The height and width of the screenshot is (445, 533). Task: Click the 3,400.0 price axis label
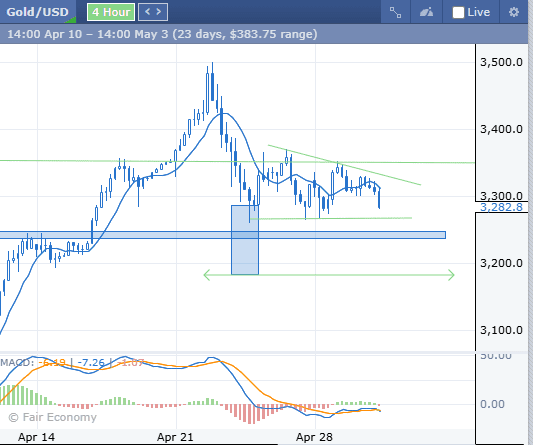coord(501,129)
